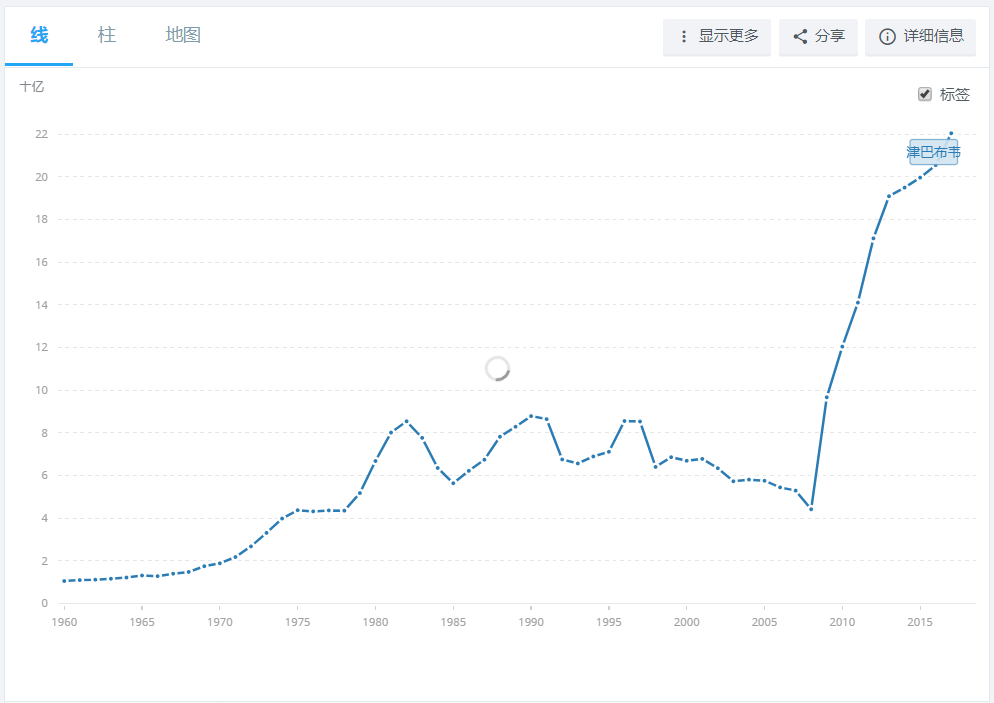This screenshot has height=703, width=994.
Task: Open 详细信息 via its text label
Action: pos(933,36)
